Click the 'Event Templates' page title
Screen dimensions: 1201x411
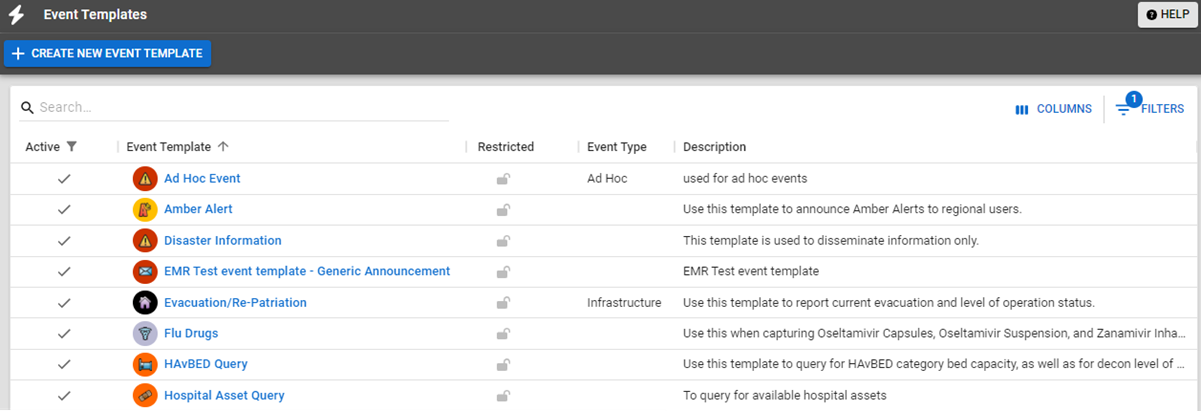(x=95, y=15)
